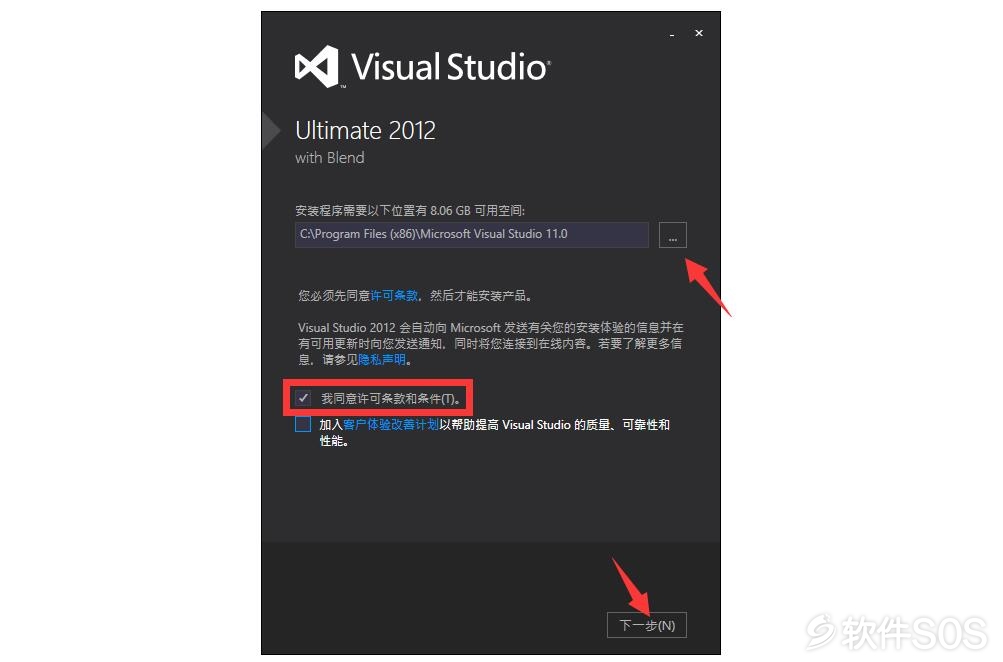Open the 客户体验改善计划 link
Screen dimensions: 1003x662
[x=391, y=425]
